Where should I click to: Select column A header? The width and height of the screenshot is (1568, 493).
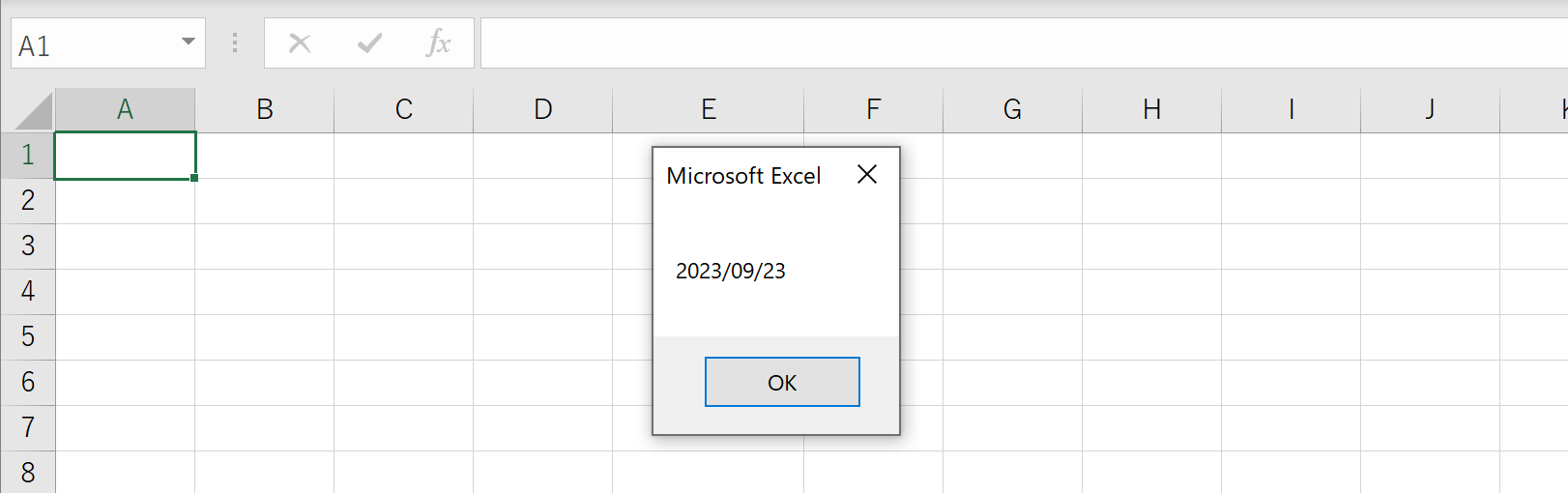coord(126,110)
